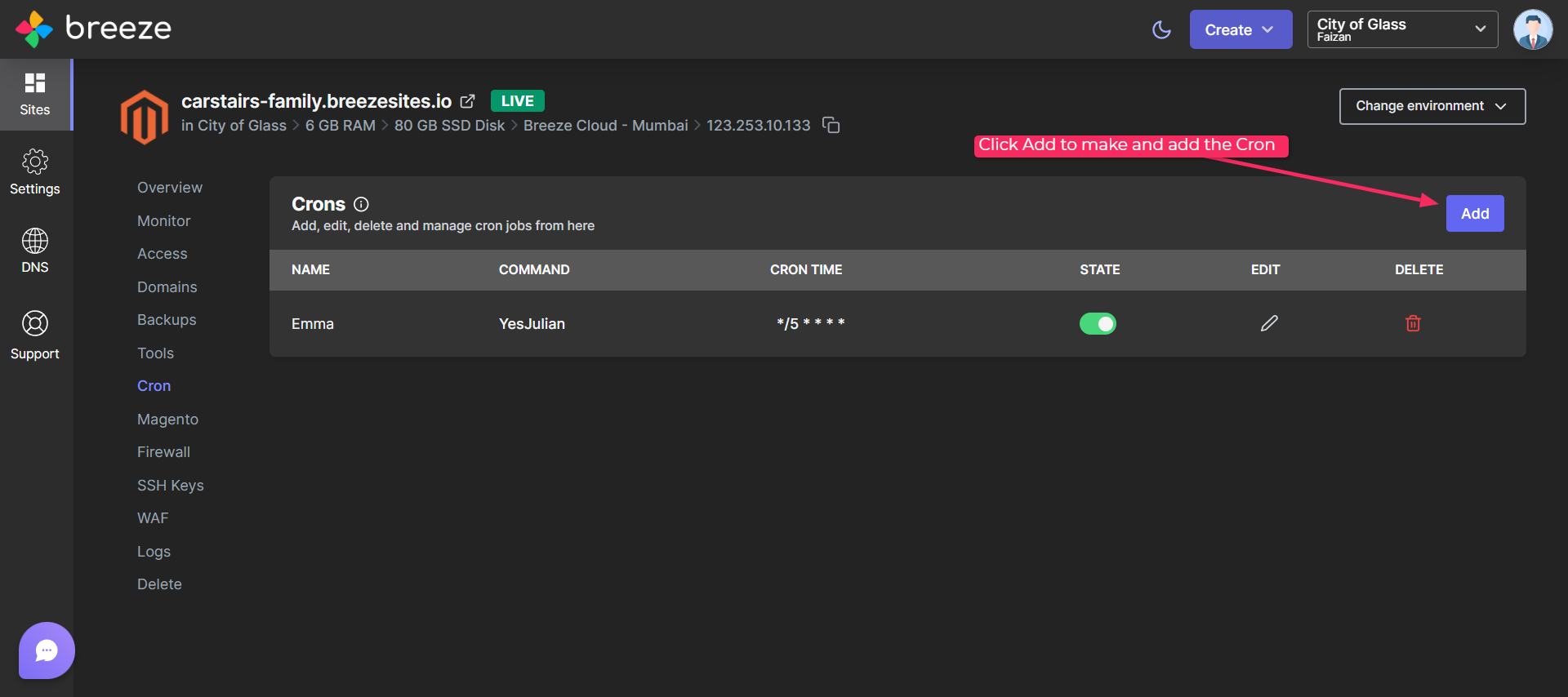Go to the Overview section
The image size is (1568, 697).
pyautogui.click(x=170, y=188)
